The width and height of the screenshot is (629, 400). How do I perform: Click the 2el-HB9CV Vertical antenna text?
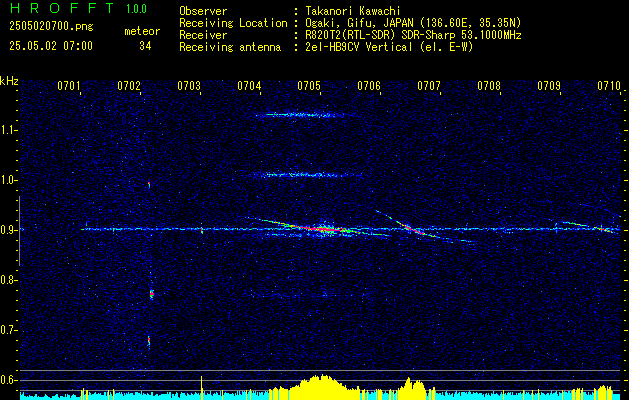coord(389,47)
